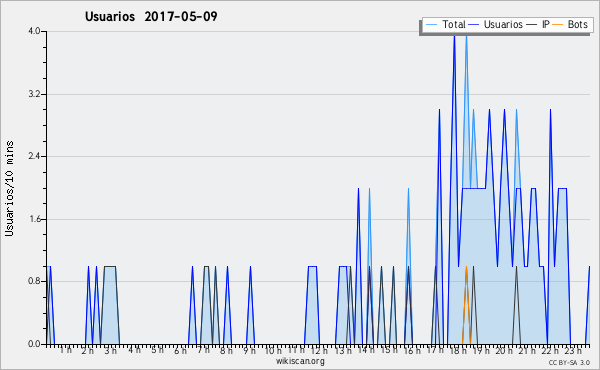600x370 pixels.
Task: Click the 23 h label on x-axis
Action: click(574, 350)
